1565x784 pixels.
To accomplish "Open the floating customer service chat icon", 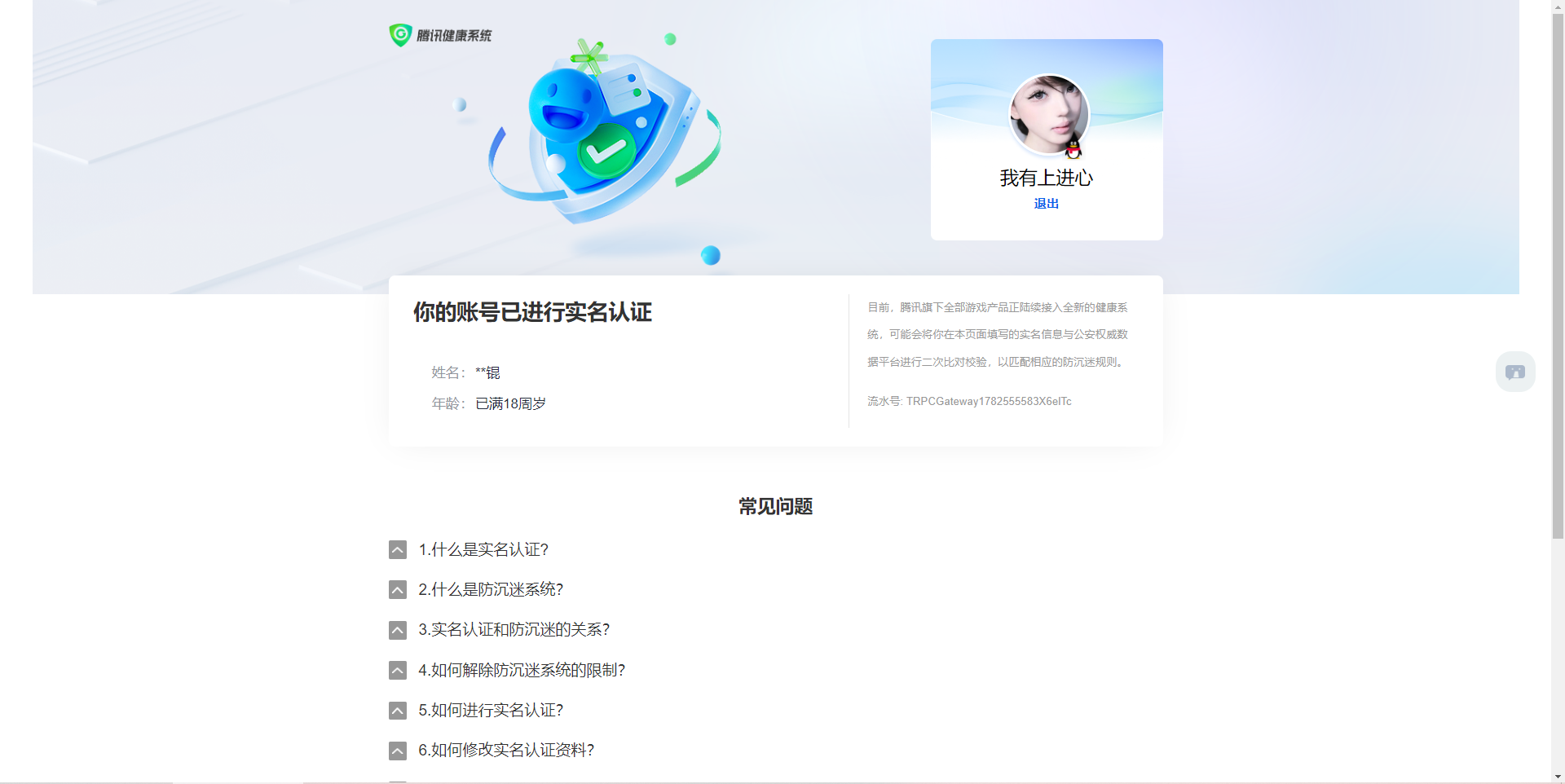I will click(x=1515, y=372).
